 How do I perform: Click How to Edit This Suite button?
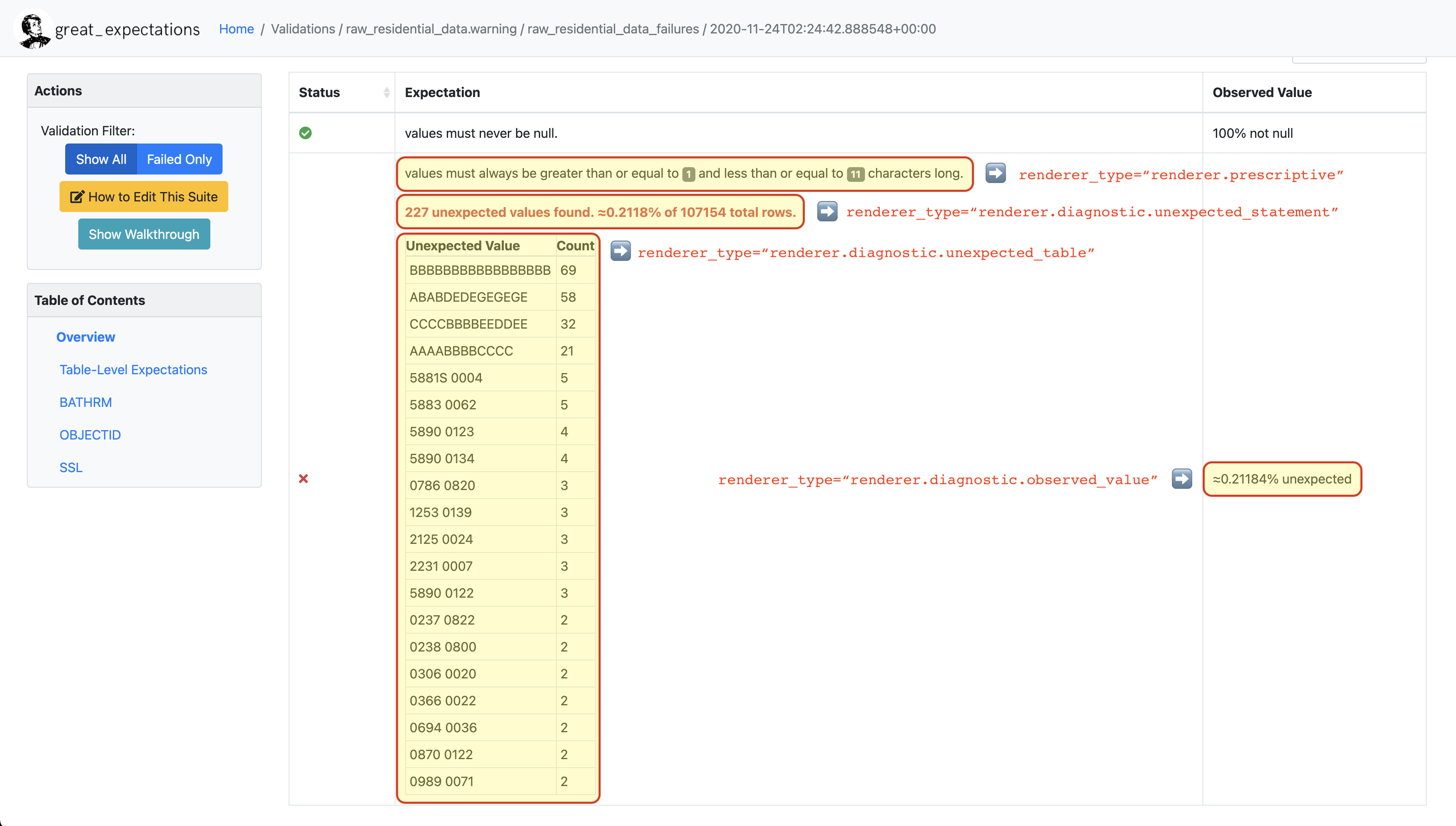point(143,196)
